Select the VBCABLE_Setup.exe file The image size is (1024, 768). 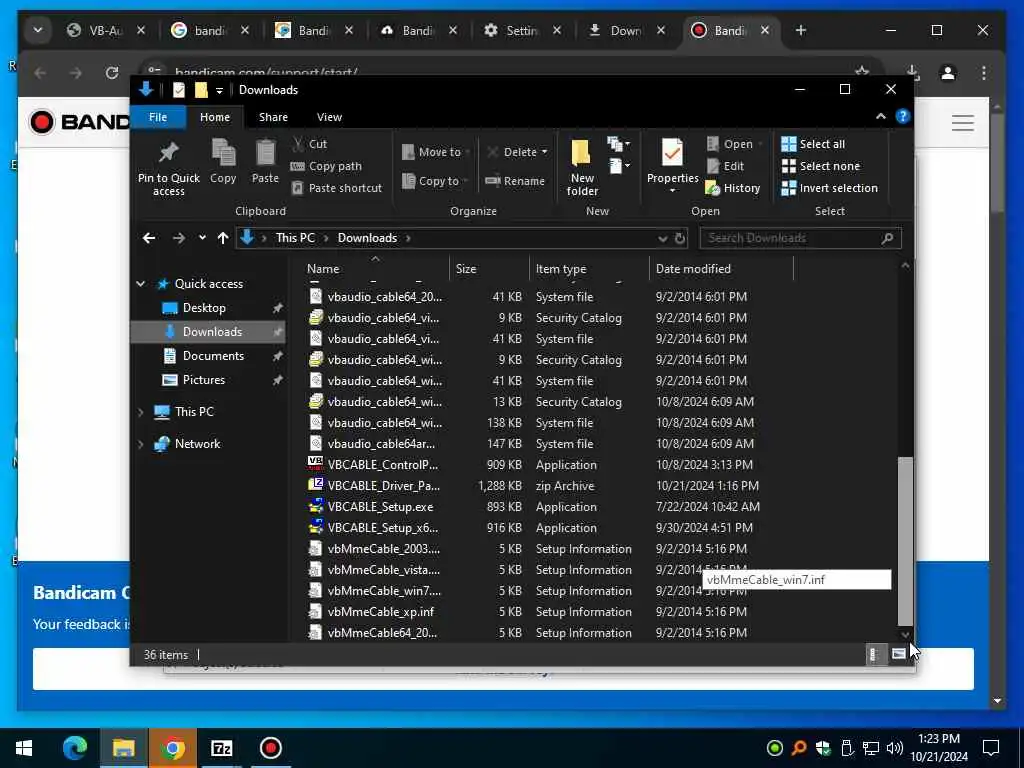(x=380, y=507)
